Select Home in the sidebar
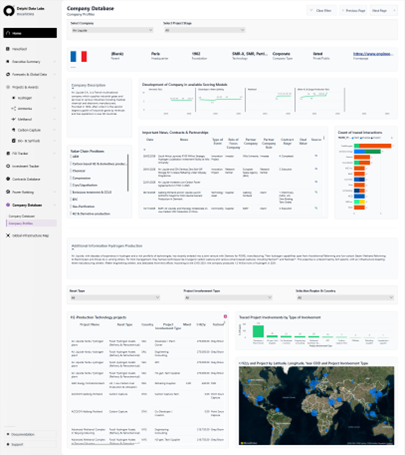 [30, 33]
